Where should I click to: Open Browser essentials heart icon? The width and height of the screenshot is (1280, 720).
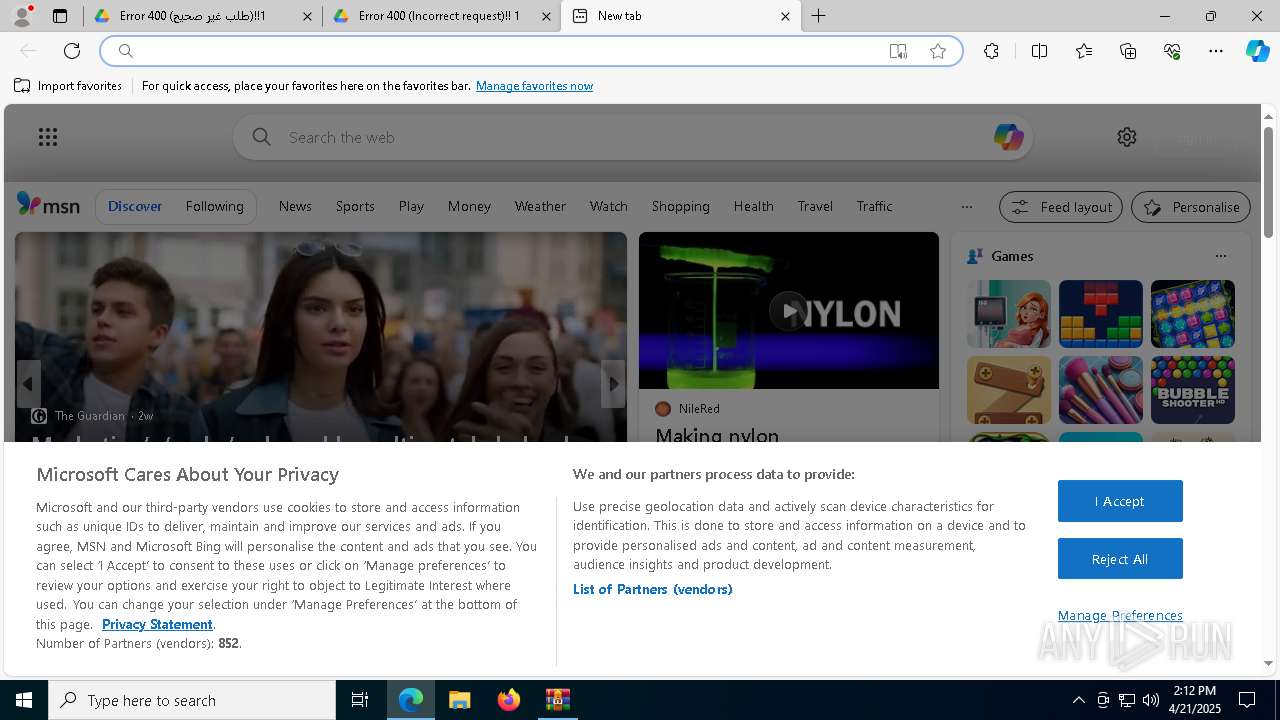click(1172, 51)
